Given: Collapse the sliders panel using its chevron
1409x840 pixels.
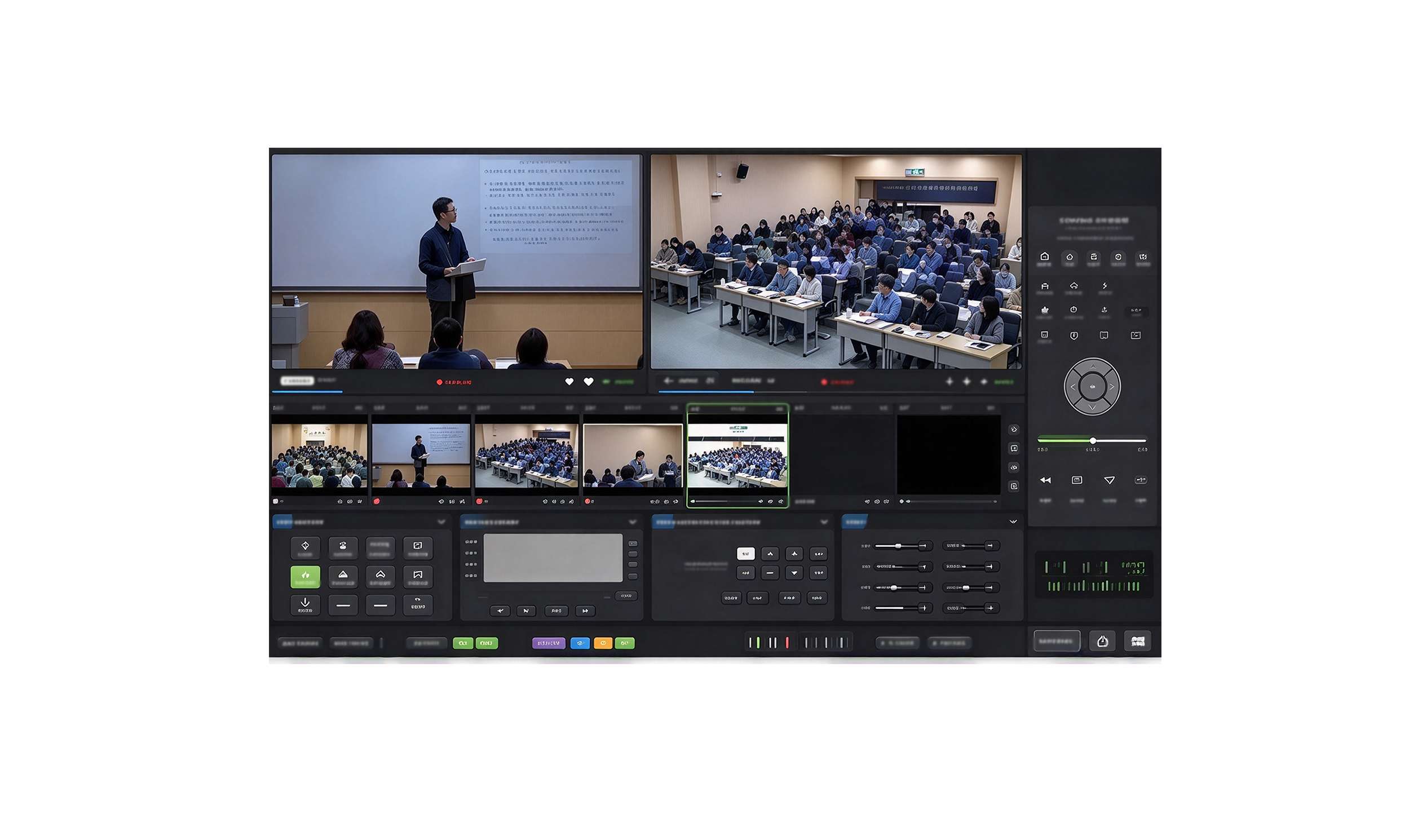Looking at the screenshot, I should click(x=1013, y=522).
